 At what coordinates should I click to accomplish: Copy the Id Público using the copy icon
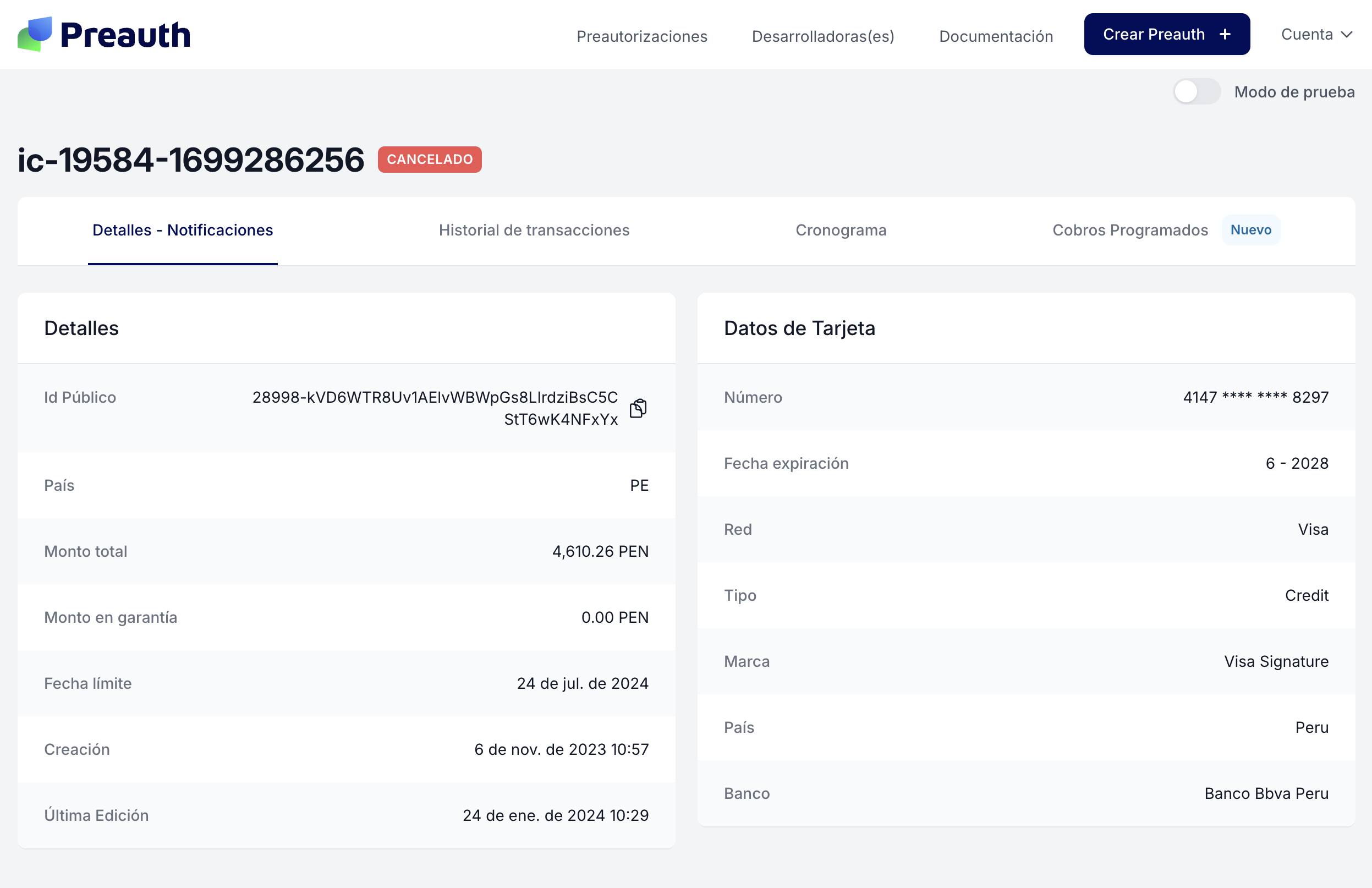pyautogui.click(x=638, y=408)
